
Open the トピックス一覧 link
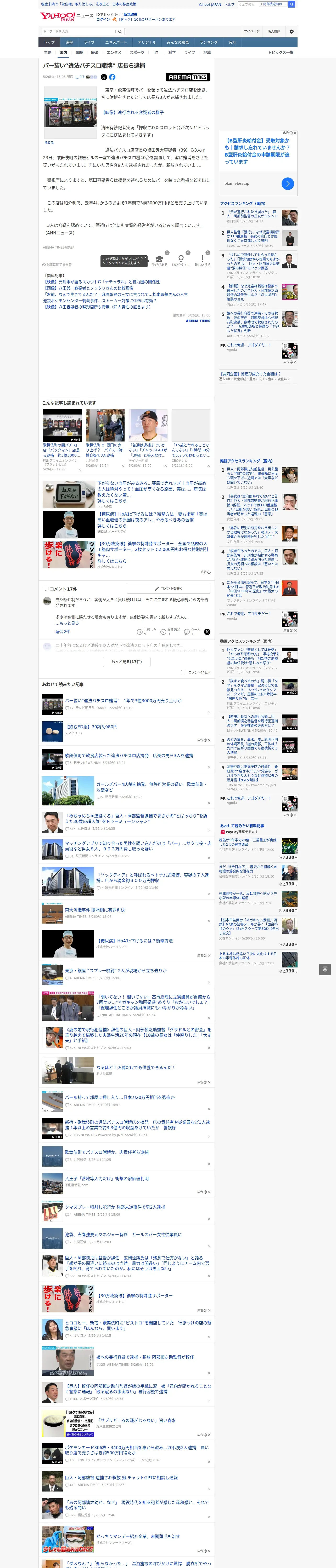point(281,52)
